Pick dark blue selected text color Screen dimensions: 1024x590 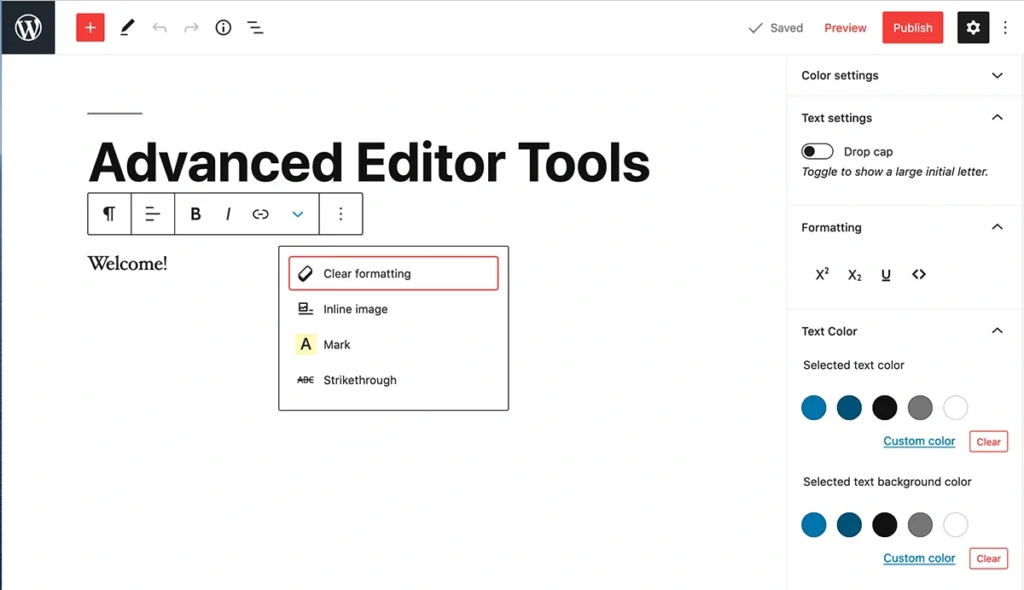(849, 408)
